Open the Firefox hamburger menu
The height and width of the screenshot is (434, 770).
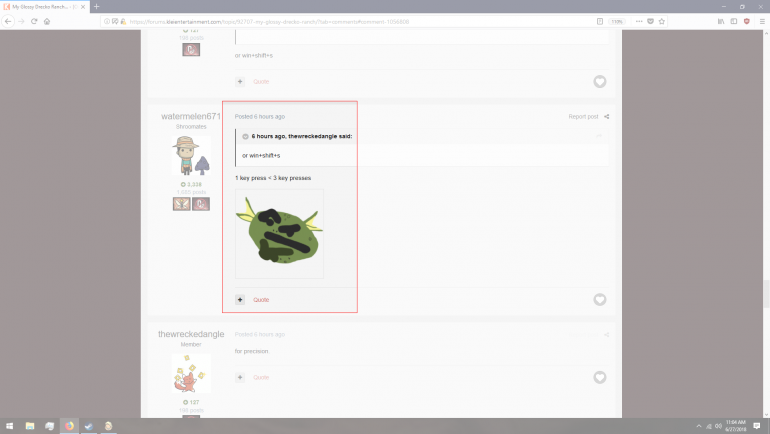[762, 22]
